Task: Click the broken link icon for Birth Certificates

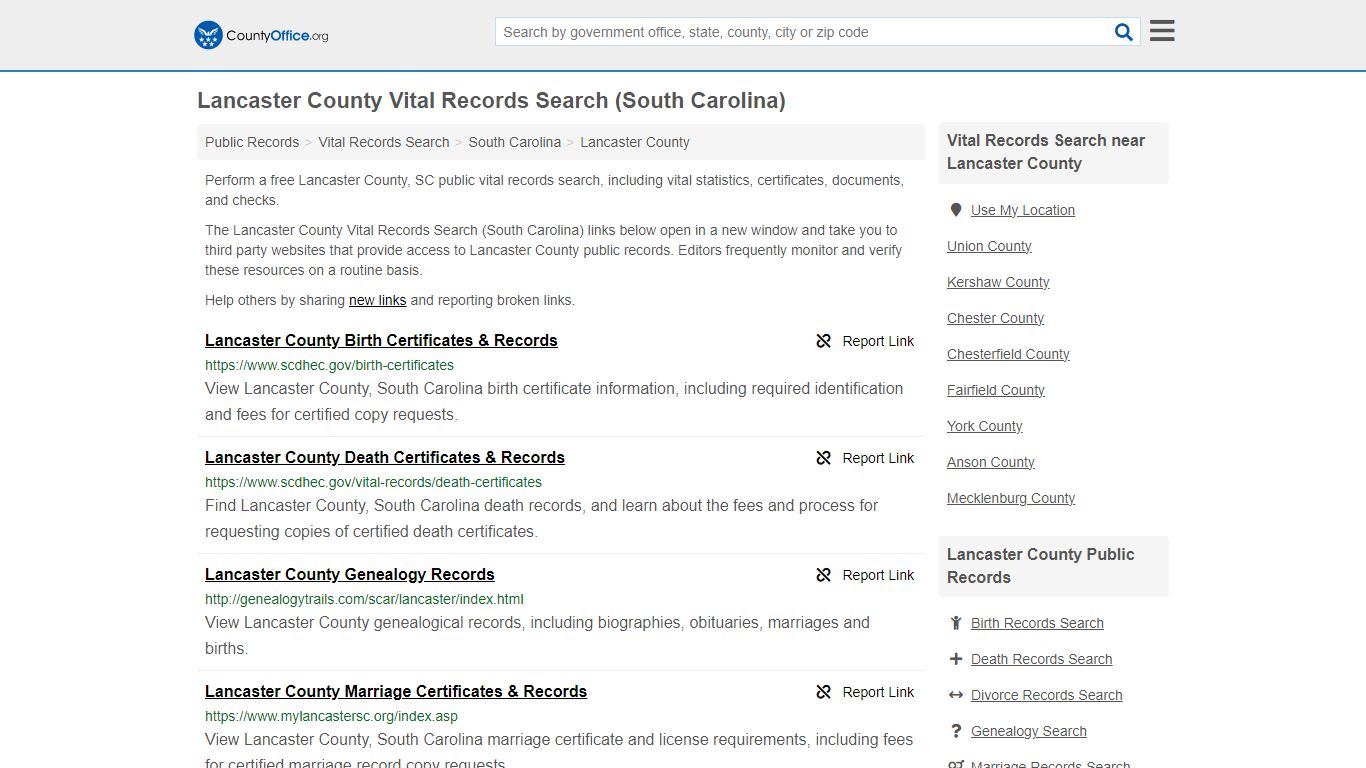Action: click(824, 341)
